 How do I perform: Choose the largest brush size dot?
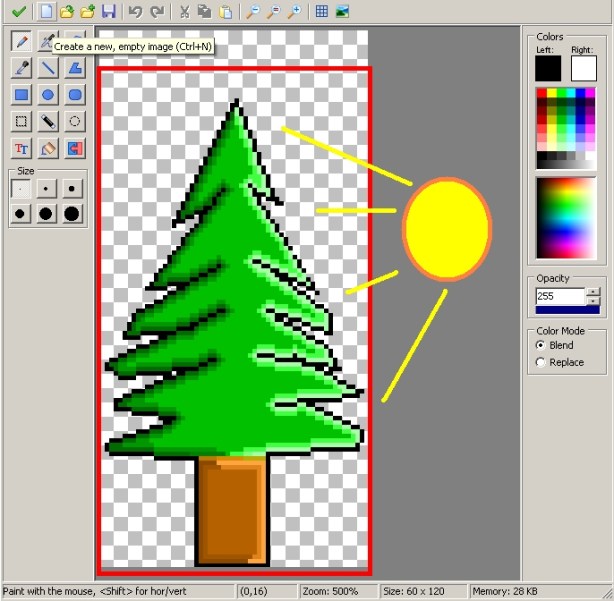click(72, 213)
